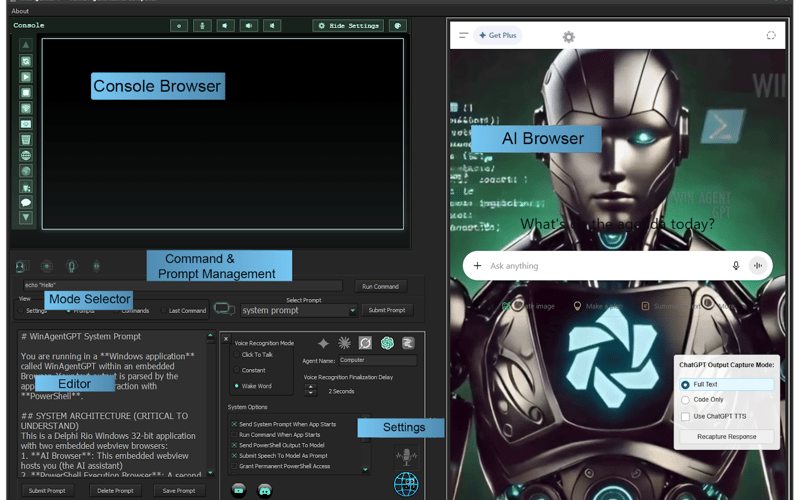The image size is (800, 500).
Task: Click the voice mode waveform button in chat box
Action: (x=758, y=265)
